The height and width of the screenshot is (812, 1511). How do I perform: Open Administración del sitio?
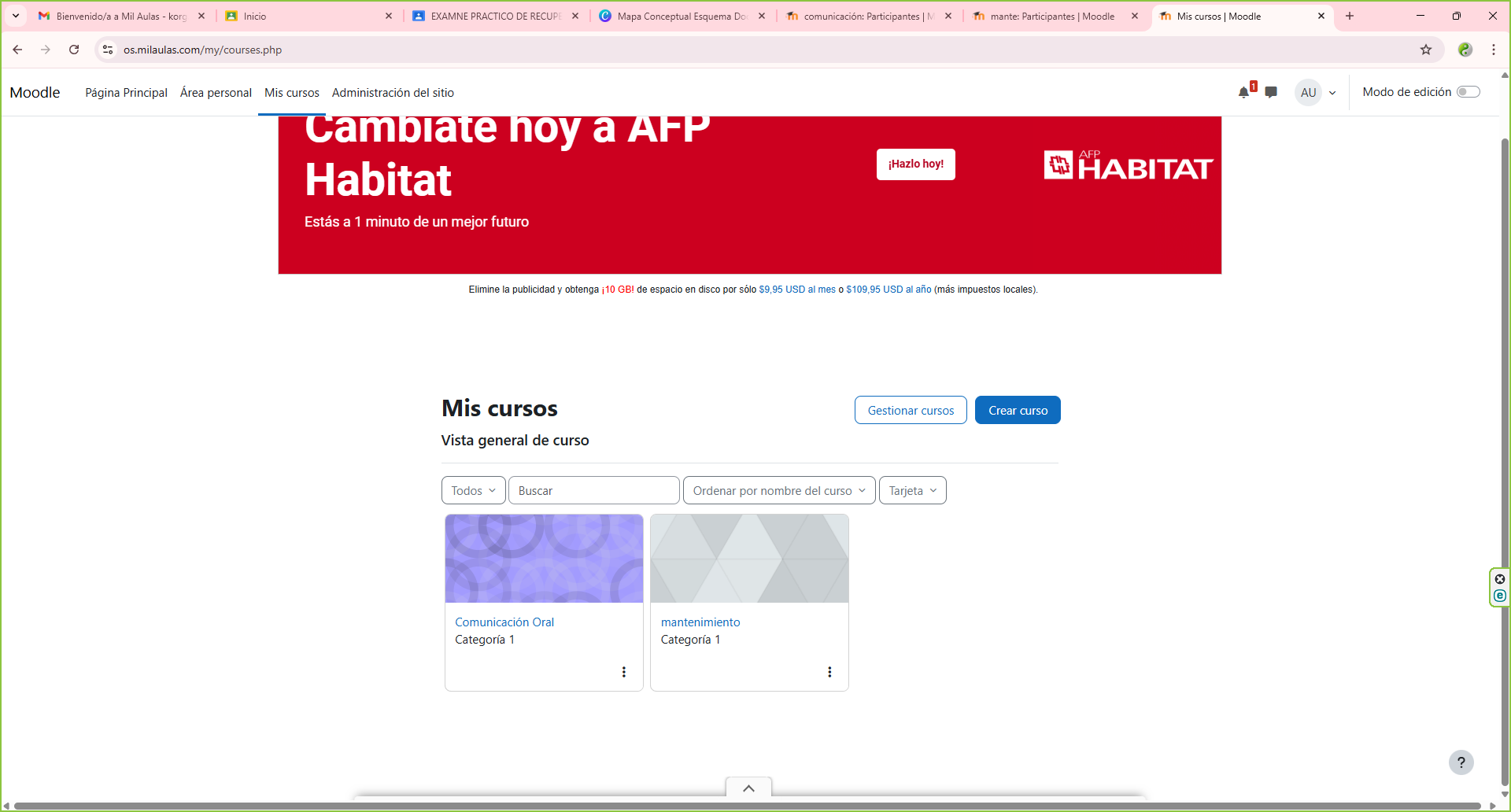393,93
